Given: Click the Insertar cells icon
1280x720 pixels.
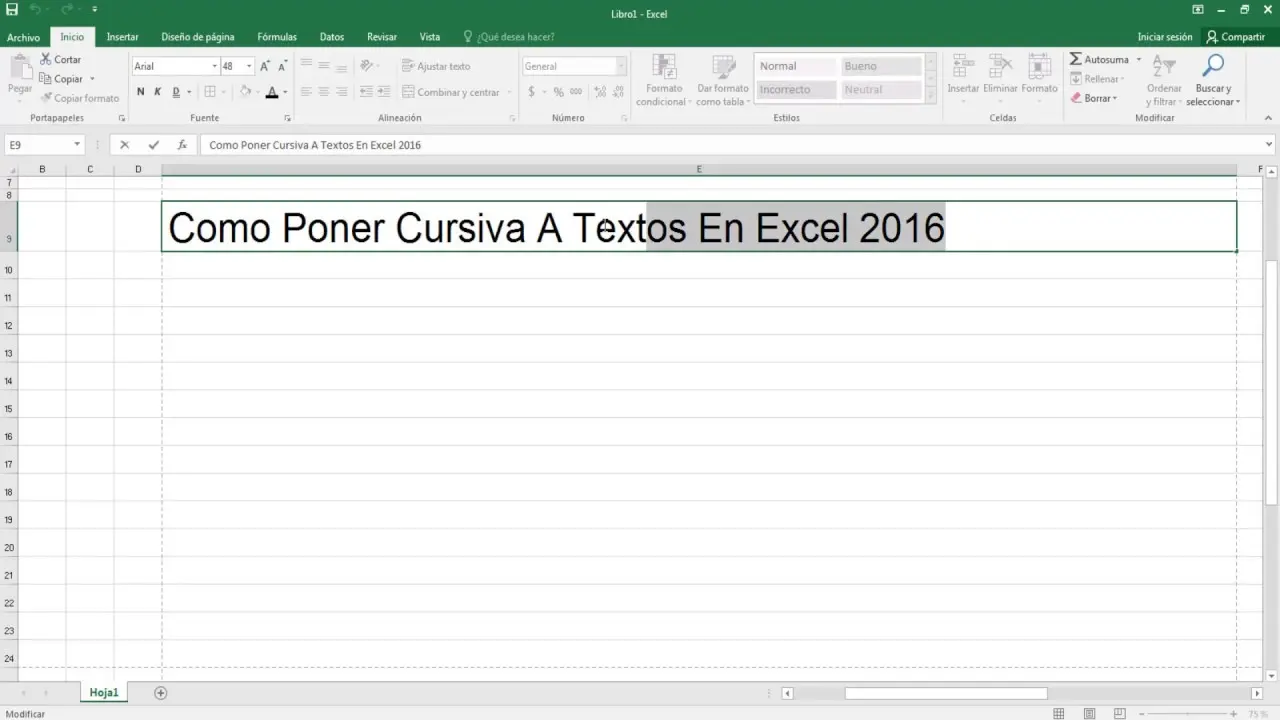Looking at the screenshot, I should pyautogui.click(x=964, y=67).
